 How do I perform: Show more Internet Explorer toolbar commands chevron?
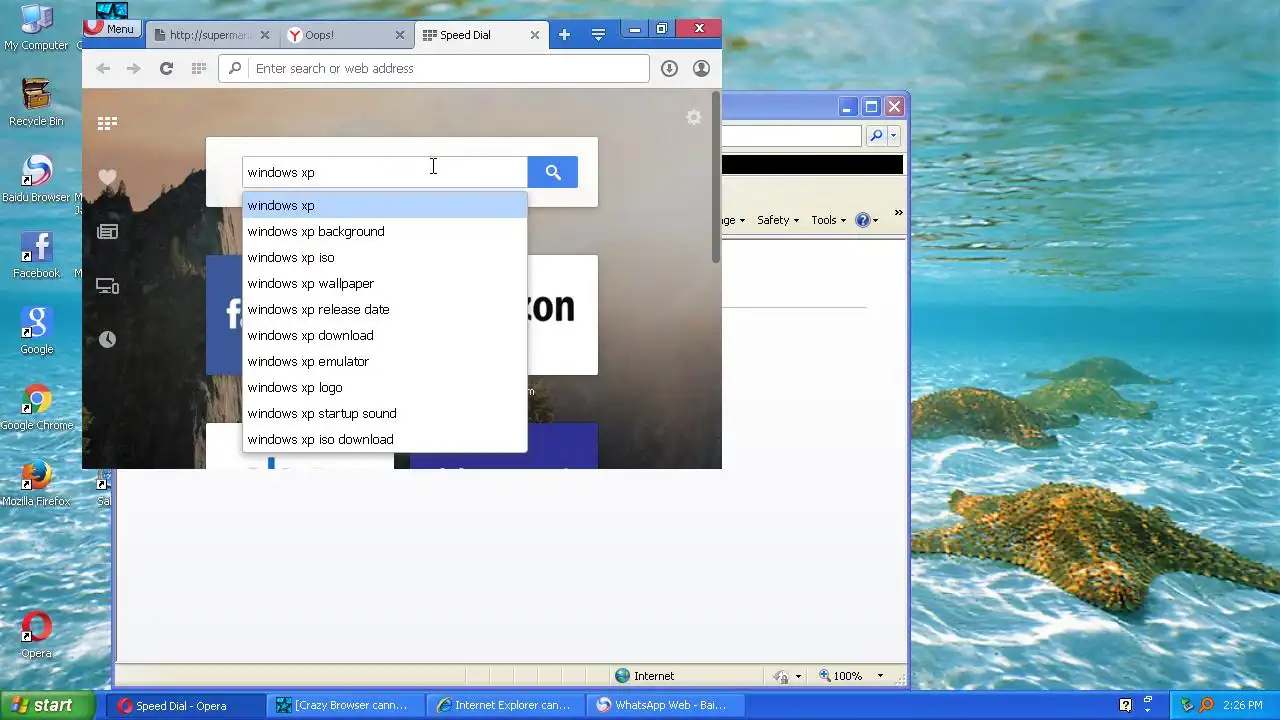(x=898, y=213)
